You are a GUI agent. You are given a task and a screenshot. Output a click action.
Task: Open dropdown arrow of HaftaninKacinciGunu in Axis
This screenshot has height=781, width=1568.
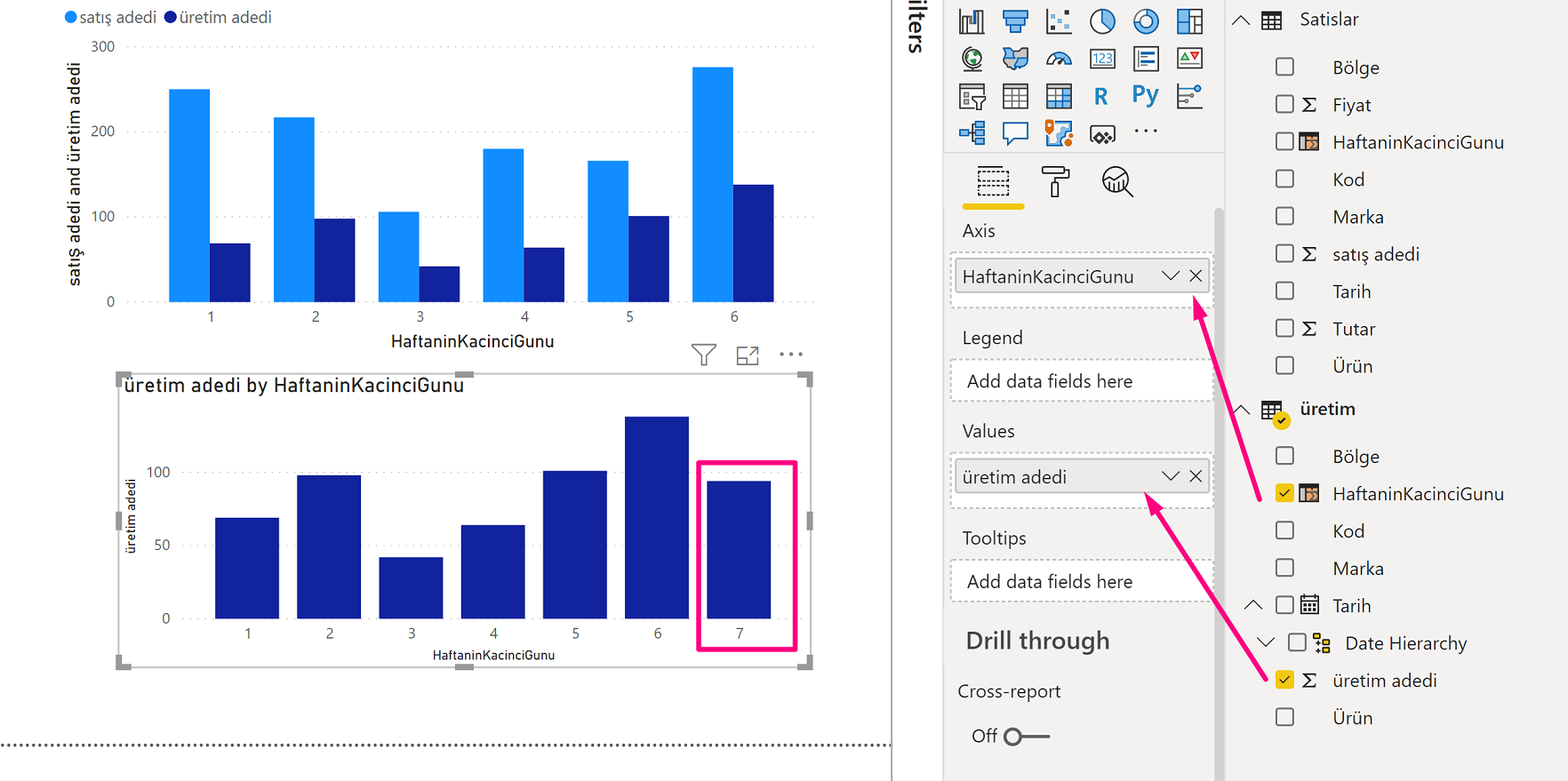1171,276
